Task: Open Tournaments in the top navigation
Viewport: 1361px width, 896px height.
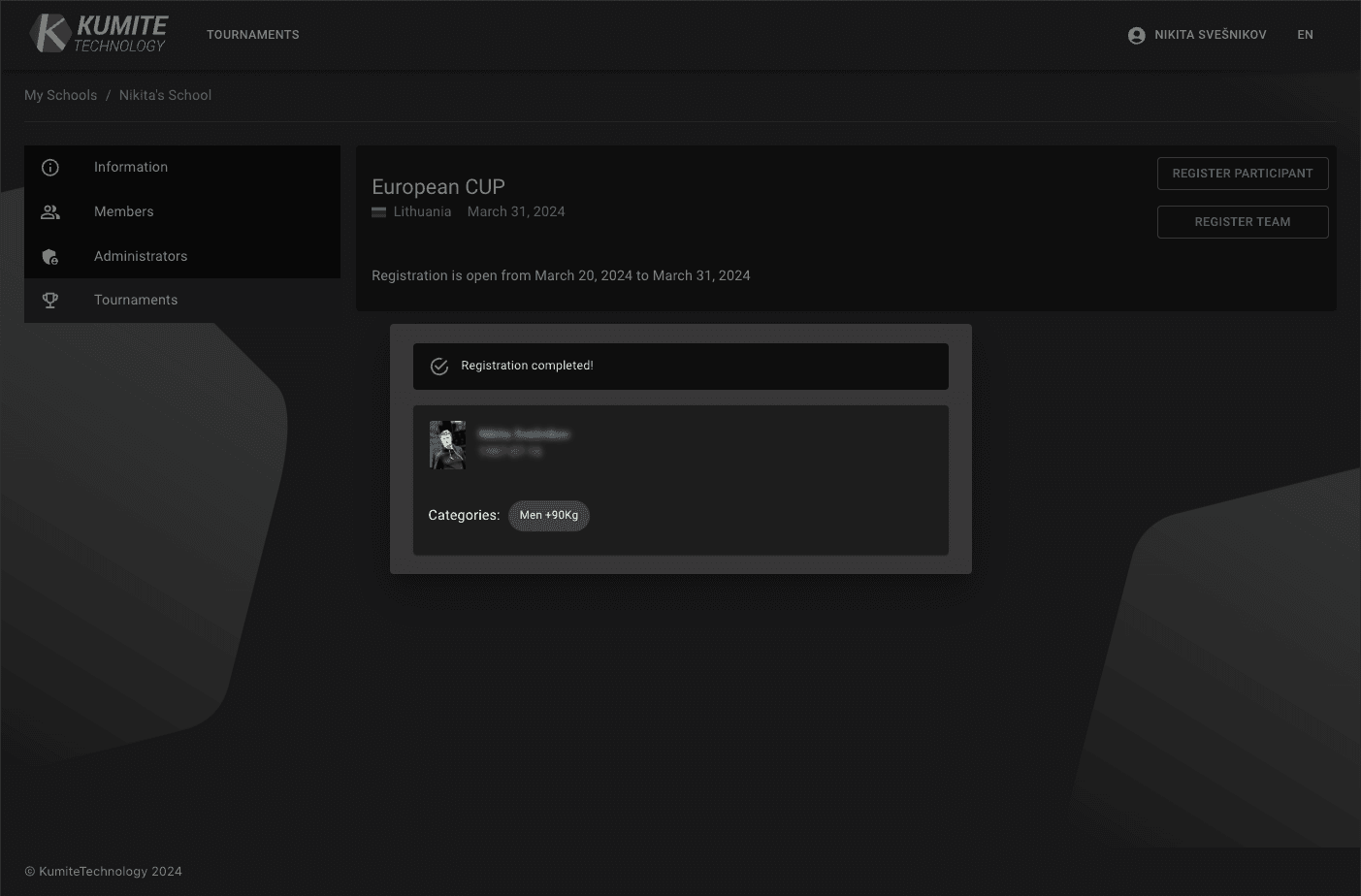Action: click(252, 35)
